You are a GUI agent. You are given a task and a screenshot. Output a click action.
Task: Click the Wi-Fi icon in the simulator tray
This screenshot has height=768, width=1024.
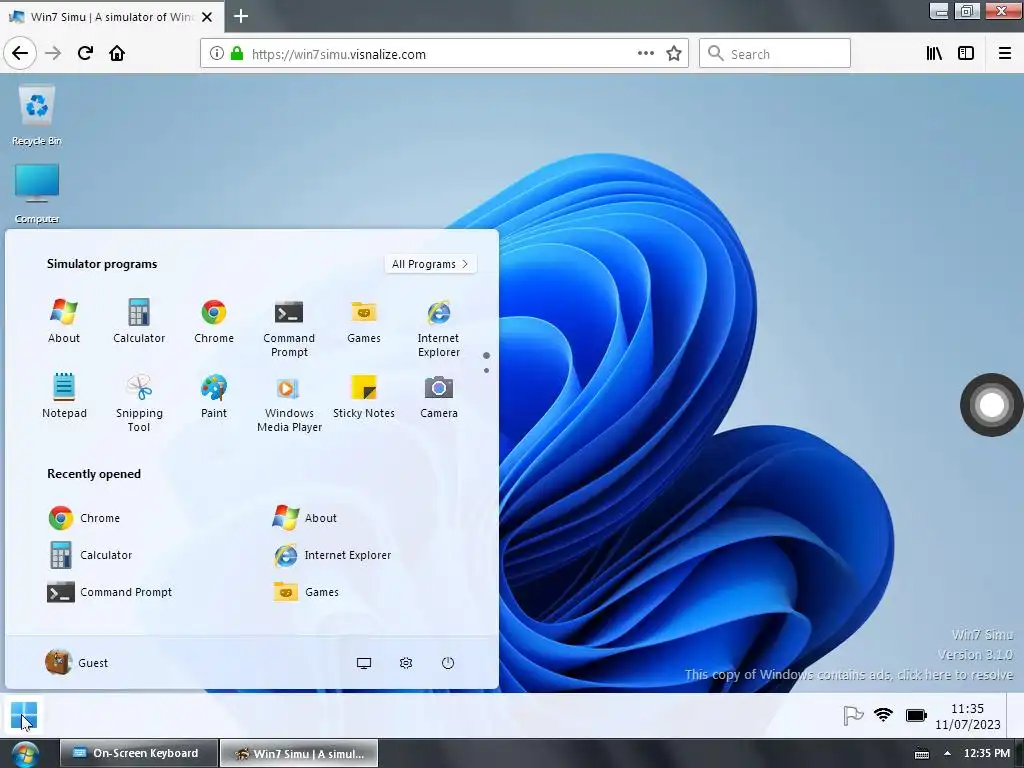tap(883, 715)
